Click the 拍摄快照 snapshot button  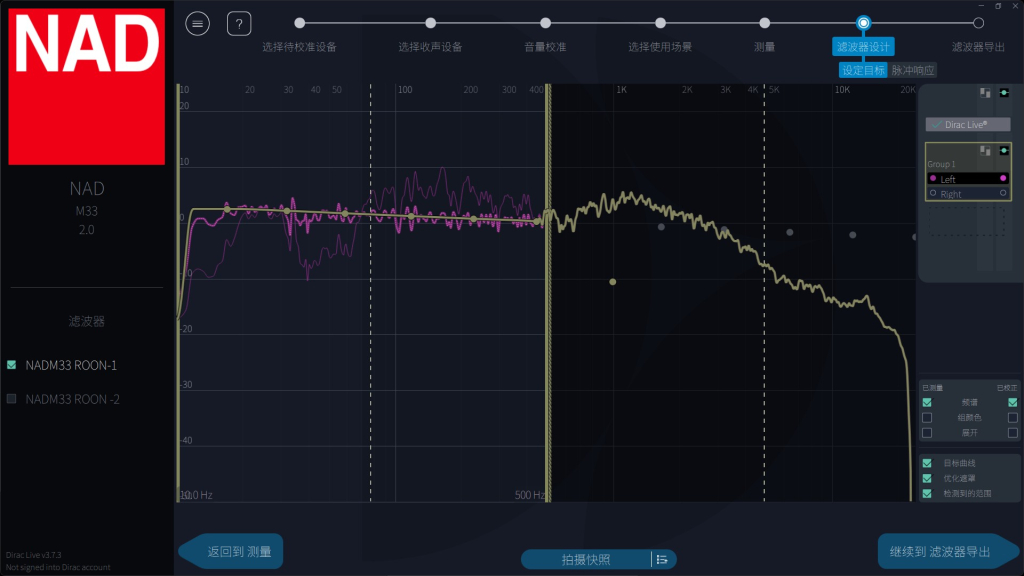[586, 560]
